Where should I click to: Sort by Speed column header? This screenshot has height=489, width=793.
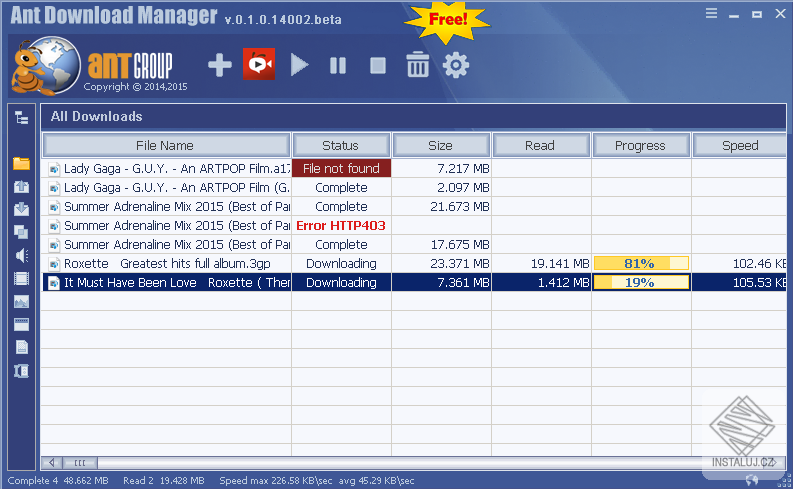[x=739, y=146]
